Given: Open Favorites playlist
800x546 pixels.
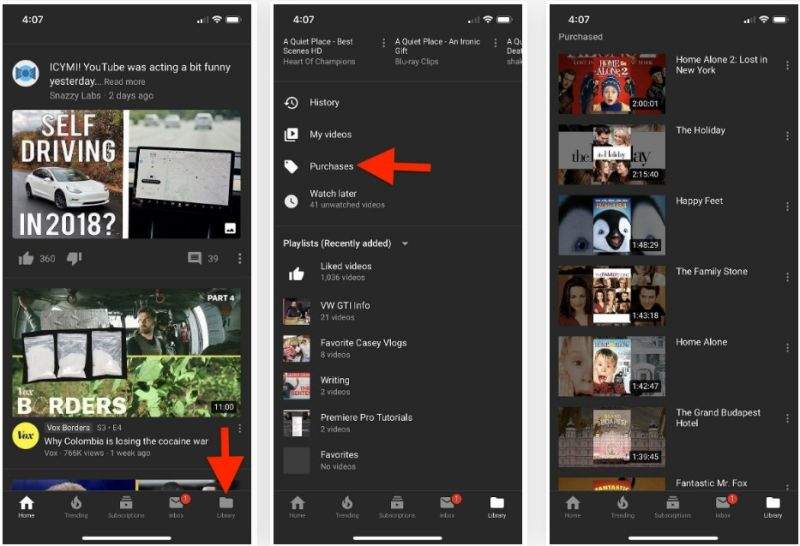Looking at the screenshot, I should click(397, 460).
